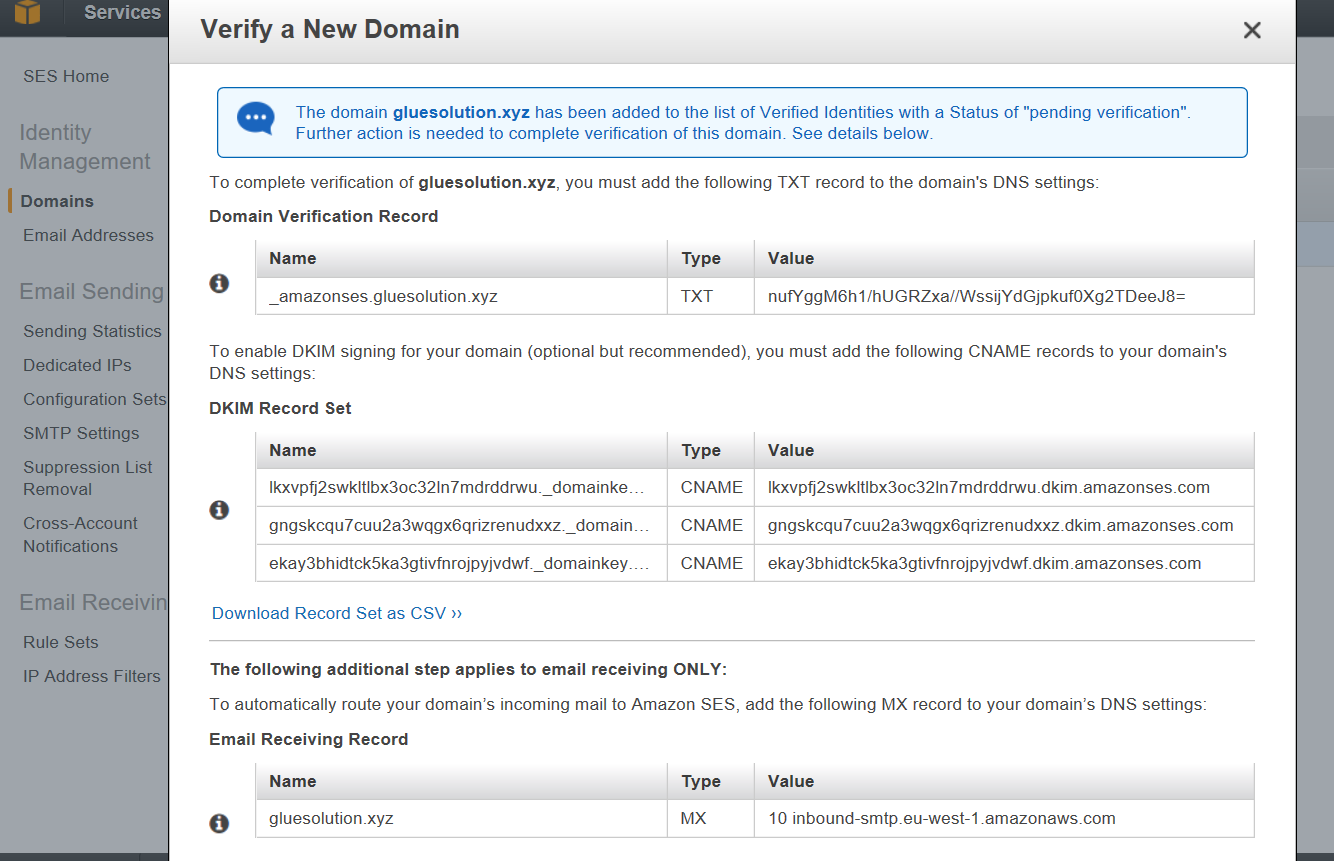The height and width of the screenshot is (861, 1334).
Task: Select value gngskcqu7cuu2a3wqgx6qrizrenudxxz.dkim.amazonses.com
Action: 1004,525
